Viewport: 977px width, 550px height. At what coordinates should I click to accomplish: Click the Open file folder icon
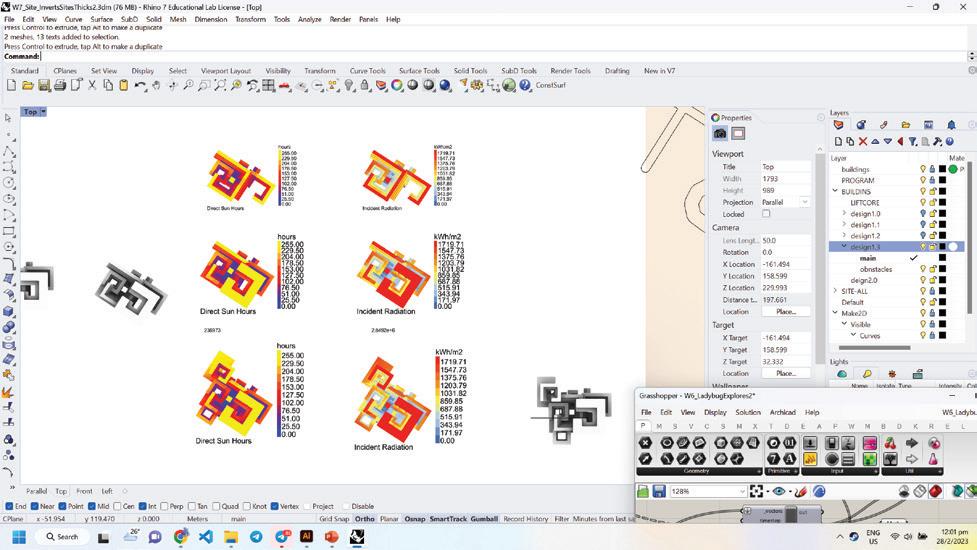point(27,85)
